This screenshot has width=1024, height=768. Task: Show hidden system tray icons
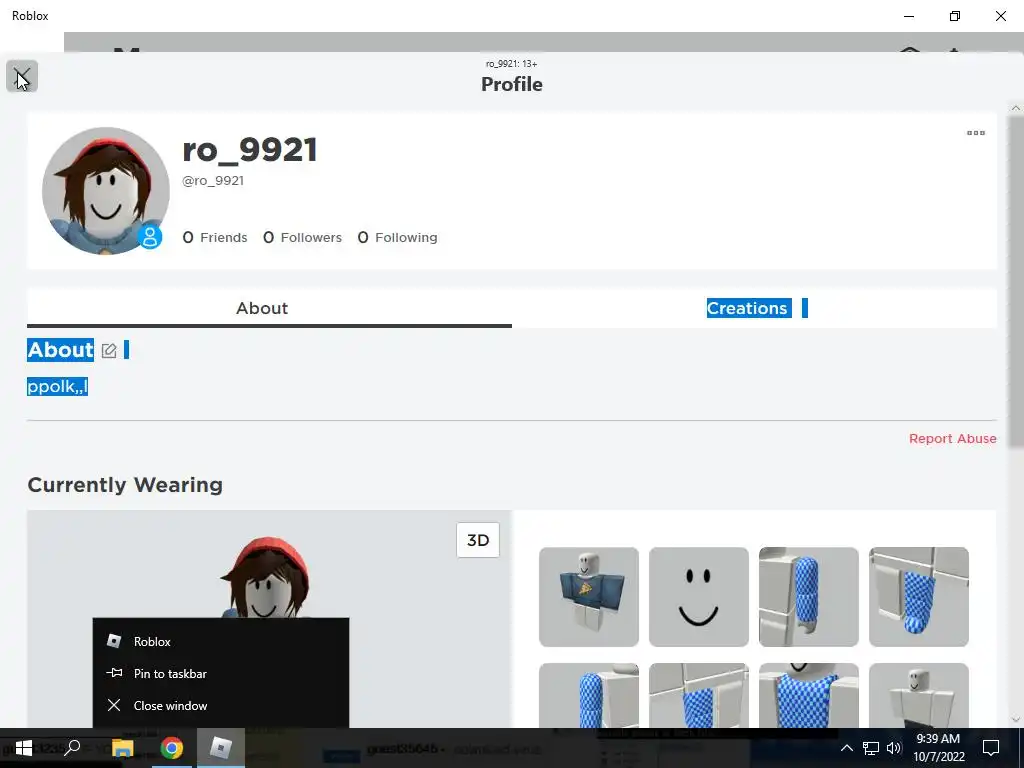coord(846,748)
